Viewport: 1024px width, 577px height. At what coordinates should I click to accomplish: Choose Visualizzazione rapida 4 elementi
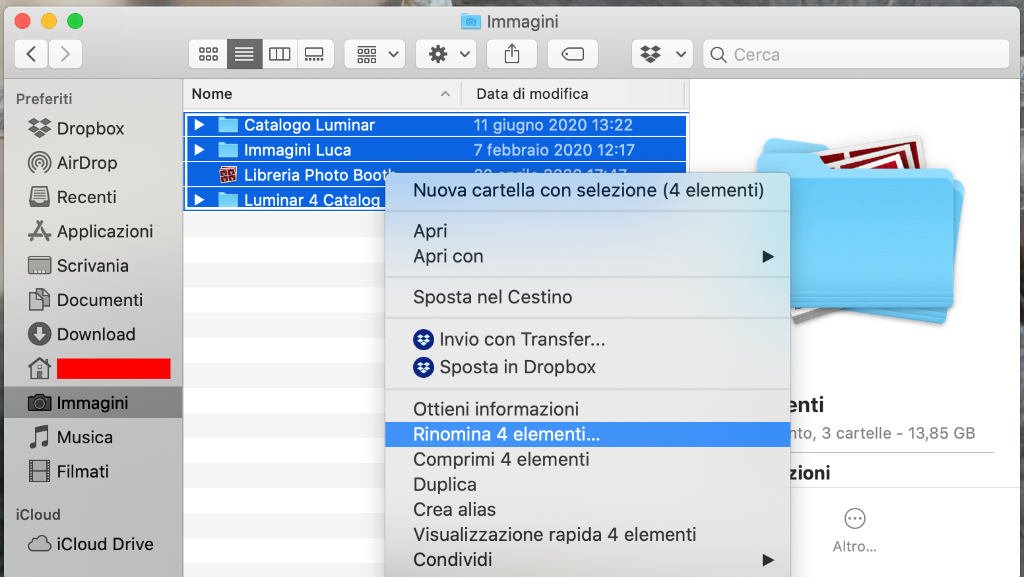point(588,535)
